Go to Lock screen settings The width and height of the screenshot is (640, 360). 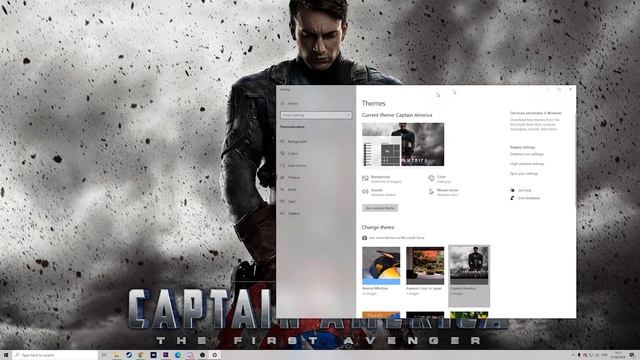coord(293,166)
